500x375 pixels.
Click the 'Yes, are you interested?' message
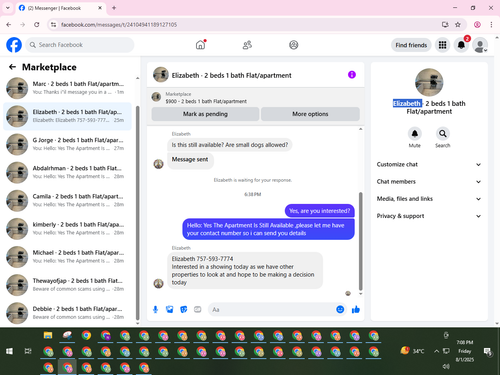319,211
